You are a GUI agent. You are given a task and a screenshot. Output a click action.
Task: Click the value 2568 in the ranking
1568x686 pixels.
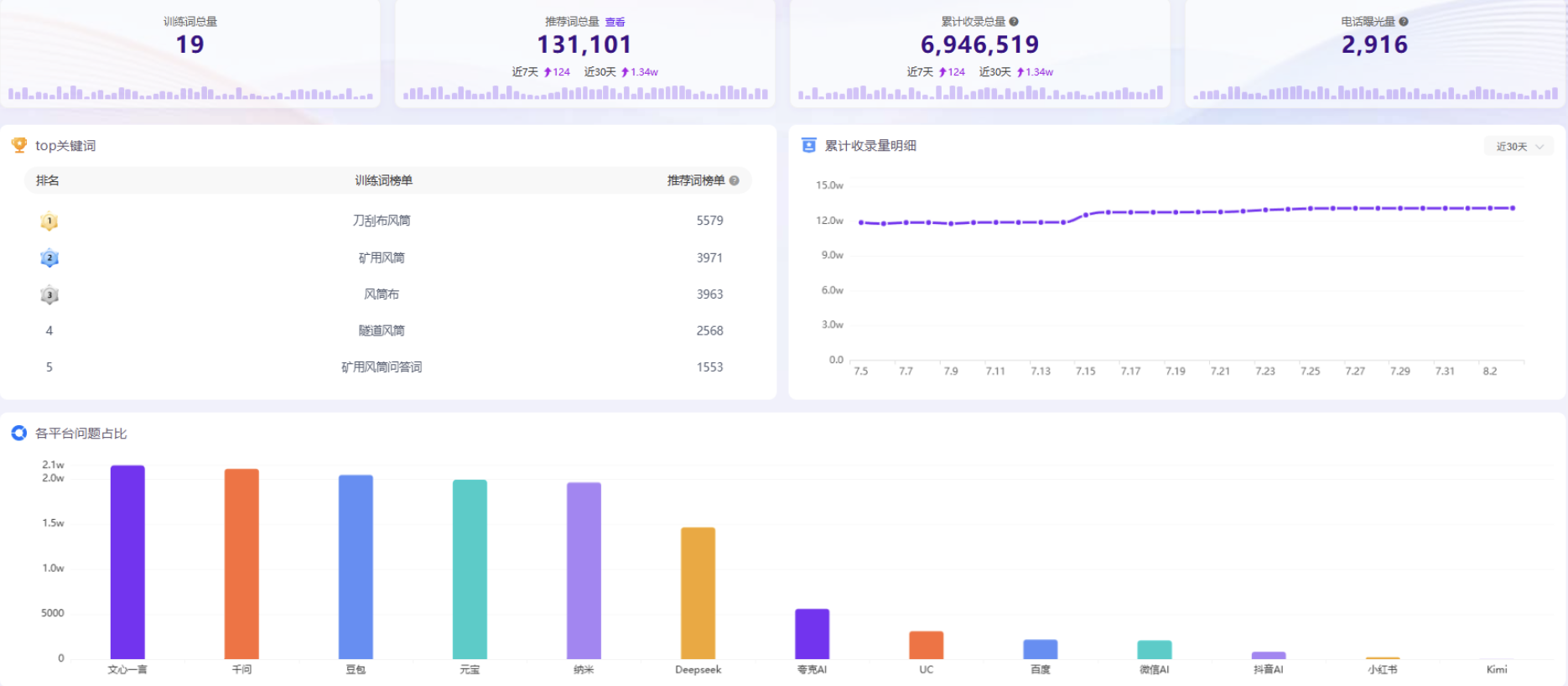pos(709,330)
